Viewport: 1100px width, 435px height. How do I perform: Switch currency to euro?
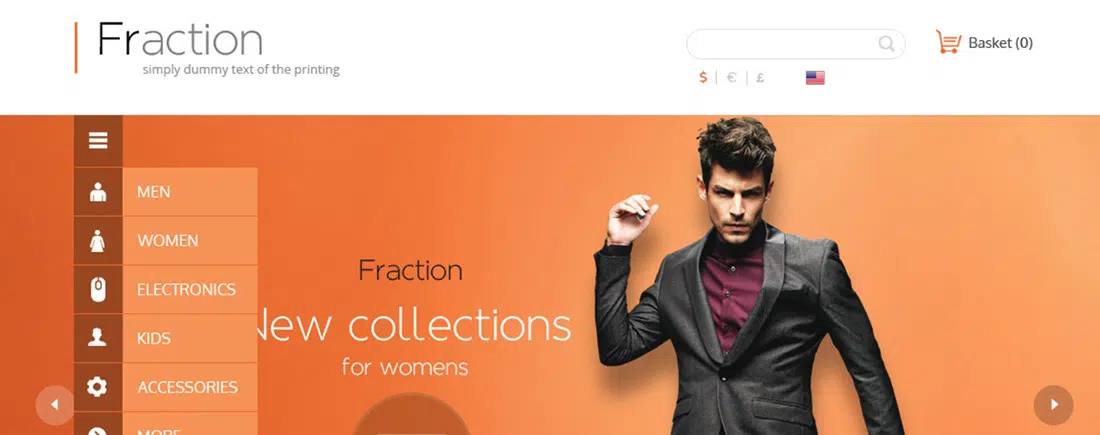coord(732,77)
